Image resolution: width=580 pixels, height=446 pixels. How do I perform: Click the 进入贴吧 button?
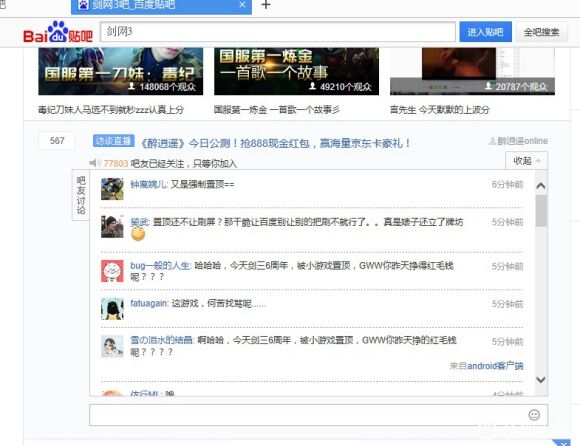(x=485, y=32)
